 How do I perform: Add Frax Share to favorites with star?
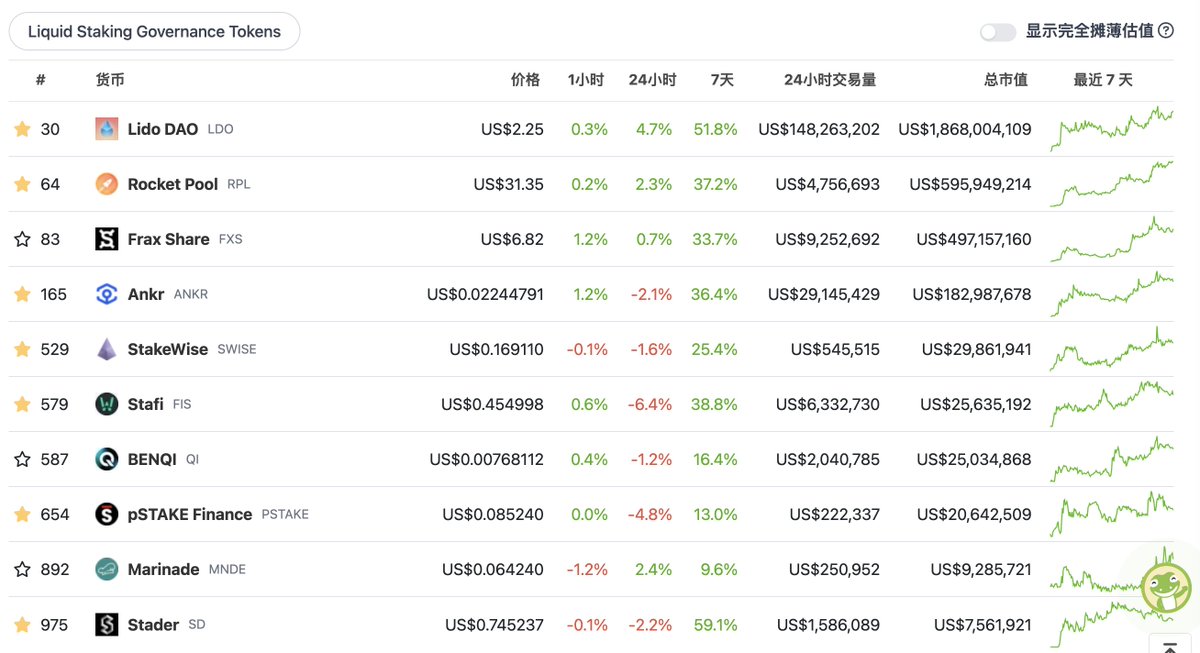tap(22, 239)
